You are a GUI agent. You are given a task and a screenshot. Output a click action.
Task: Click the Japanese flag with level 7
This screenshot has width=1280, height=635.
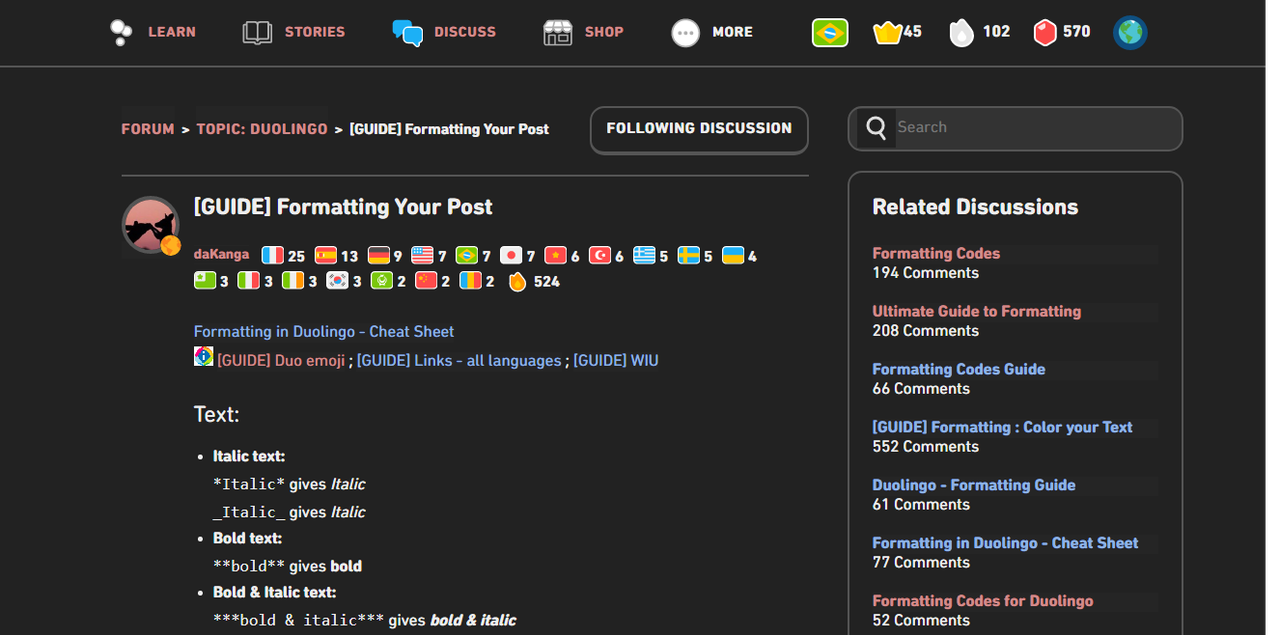[511, 256]
